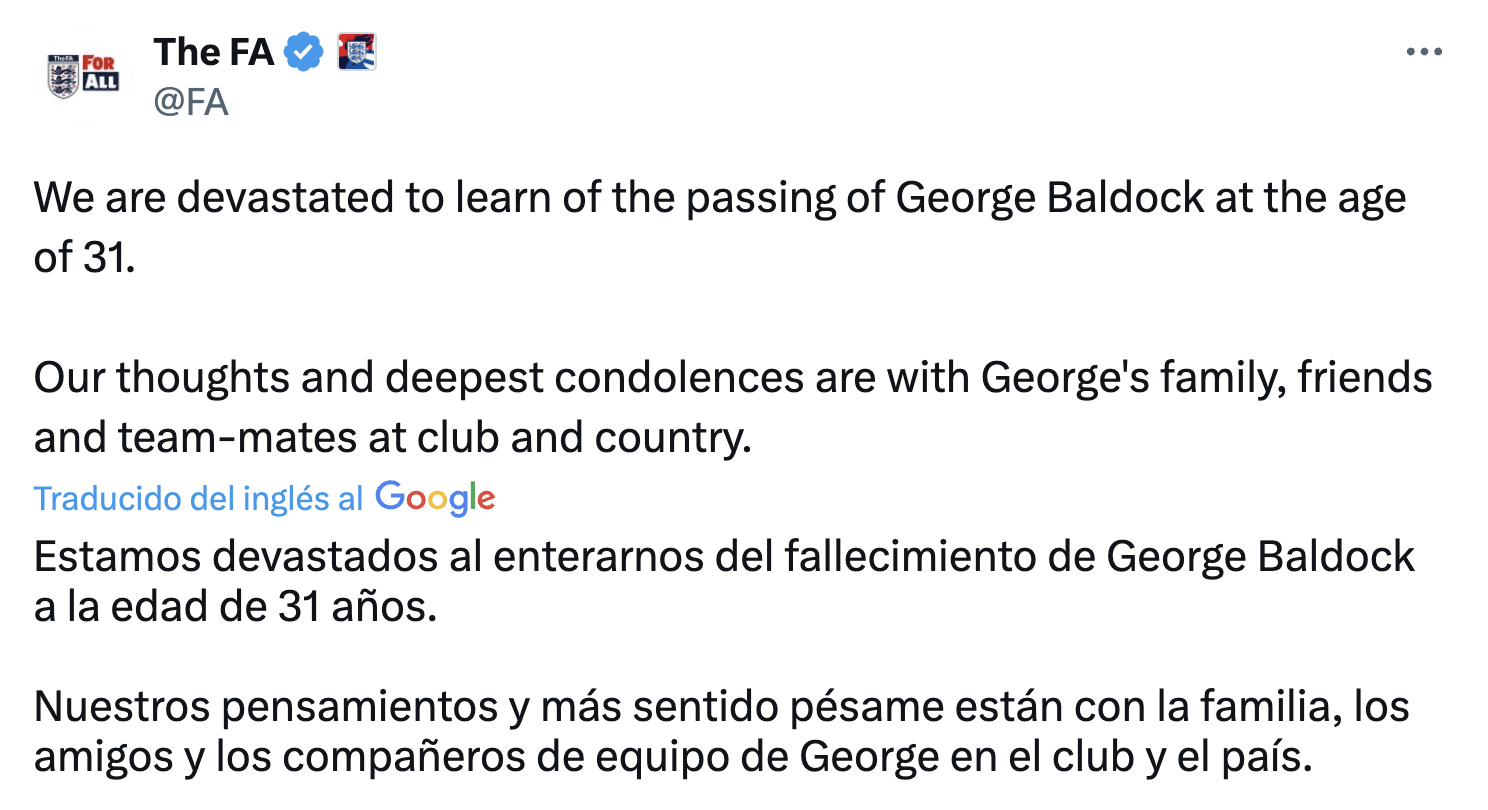Click "George Baldock" in the English text
1488x810 pixels.
click(x=1049, y=198)
